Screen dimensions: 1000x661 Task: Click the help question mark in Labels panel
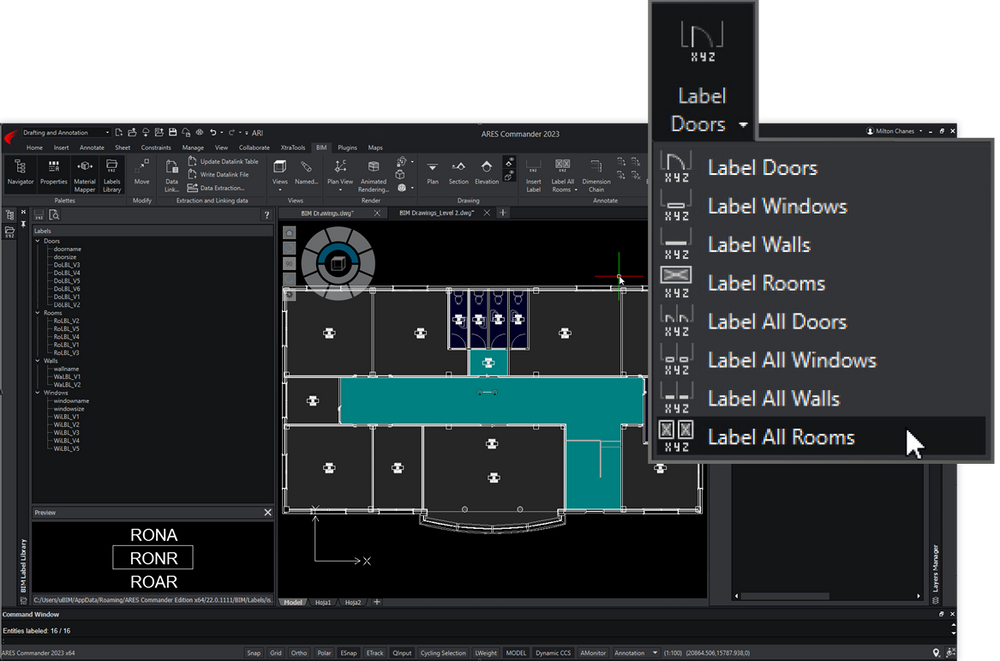(x=267, y=215)
